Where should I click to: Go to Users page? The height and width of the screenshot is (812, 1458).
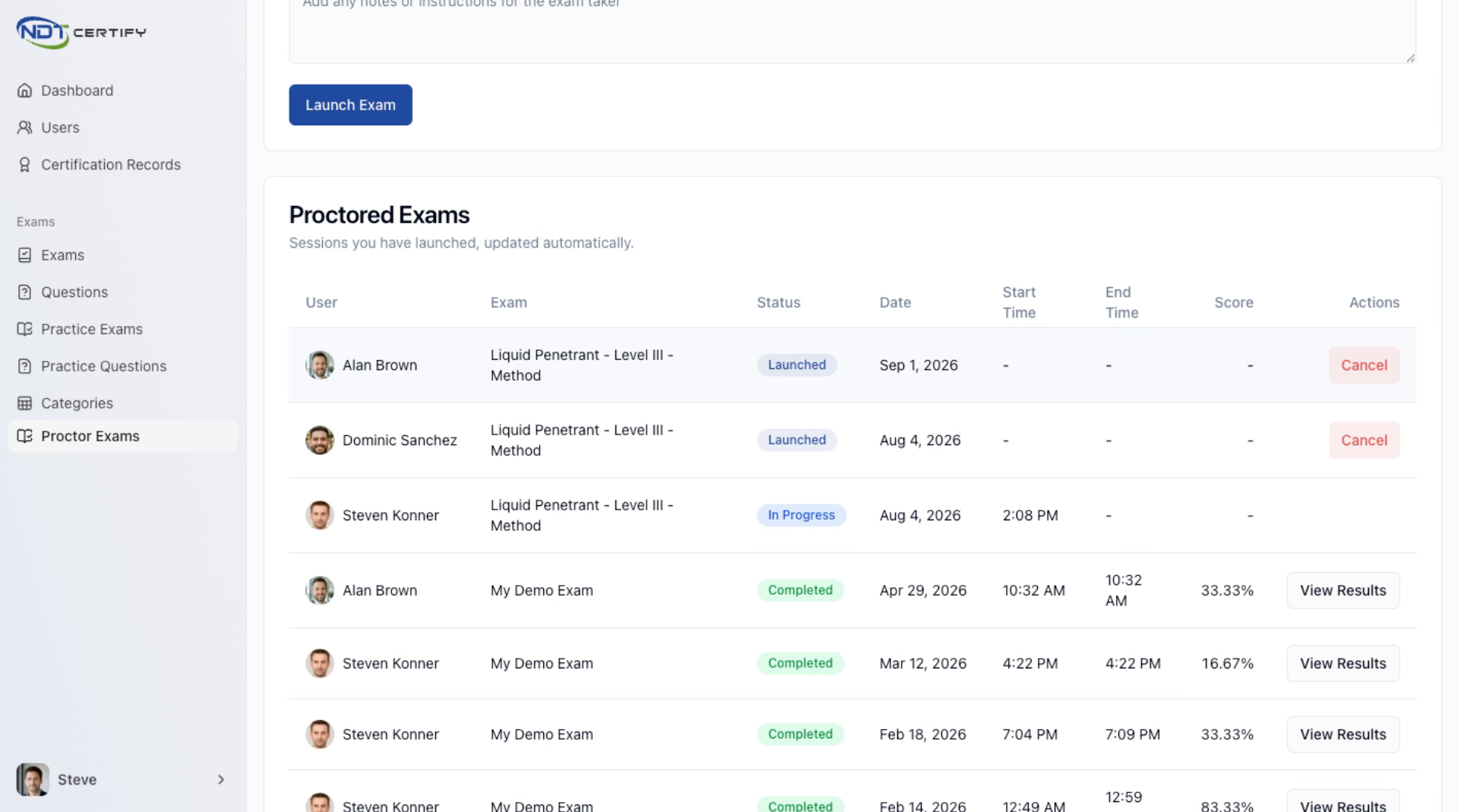tap(123, 128)
